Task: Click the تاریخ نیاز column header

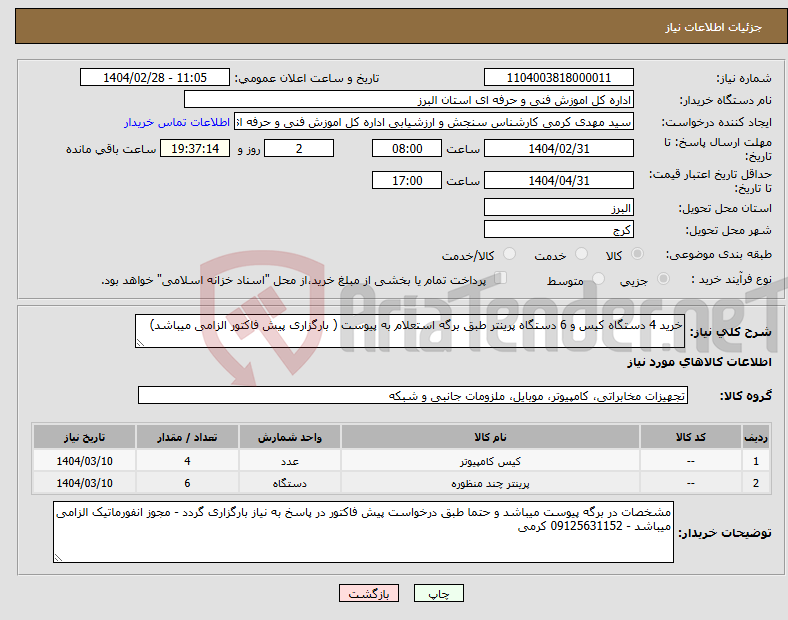Action: [84, 437]
